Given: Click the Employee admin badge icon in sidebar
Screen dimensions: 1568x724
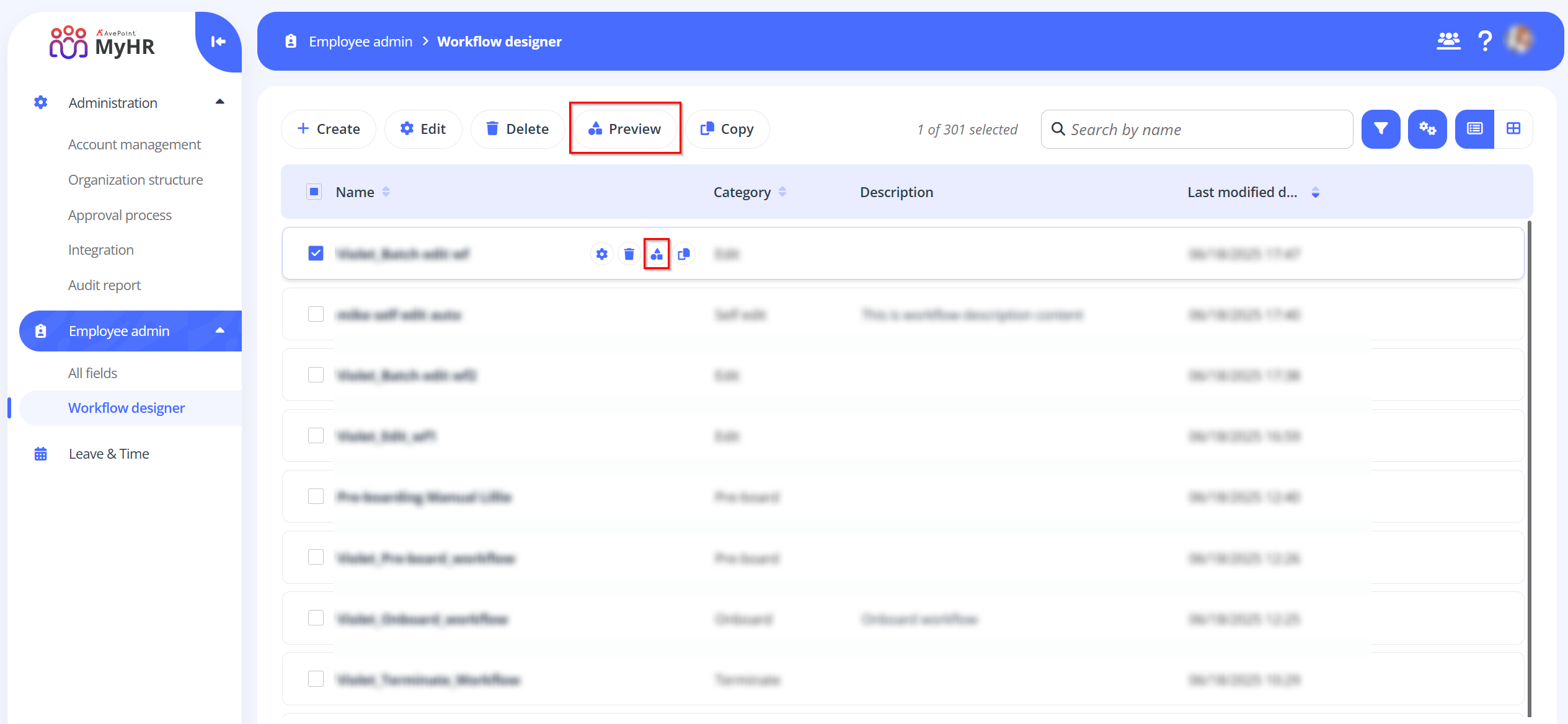Looking at the screenshot, I should [x=41, y=331].
